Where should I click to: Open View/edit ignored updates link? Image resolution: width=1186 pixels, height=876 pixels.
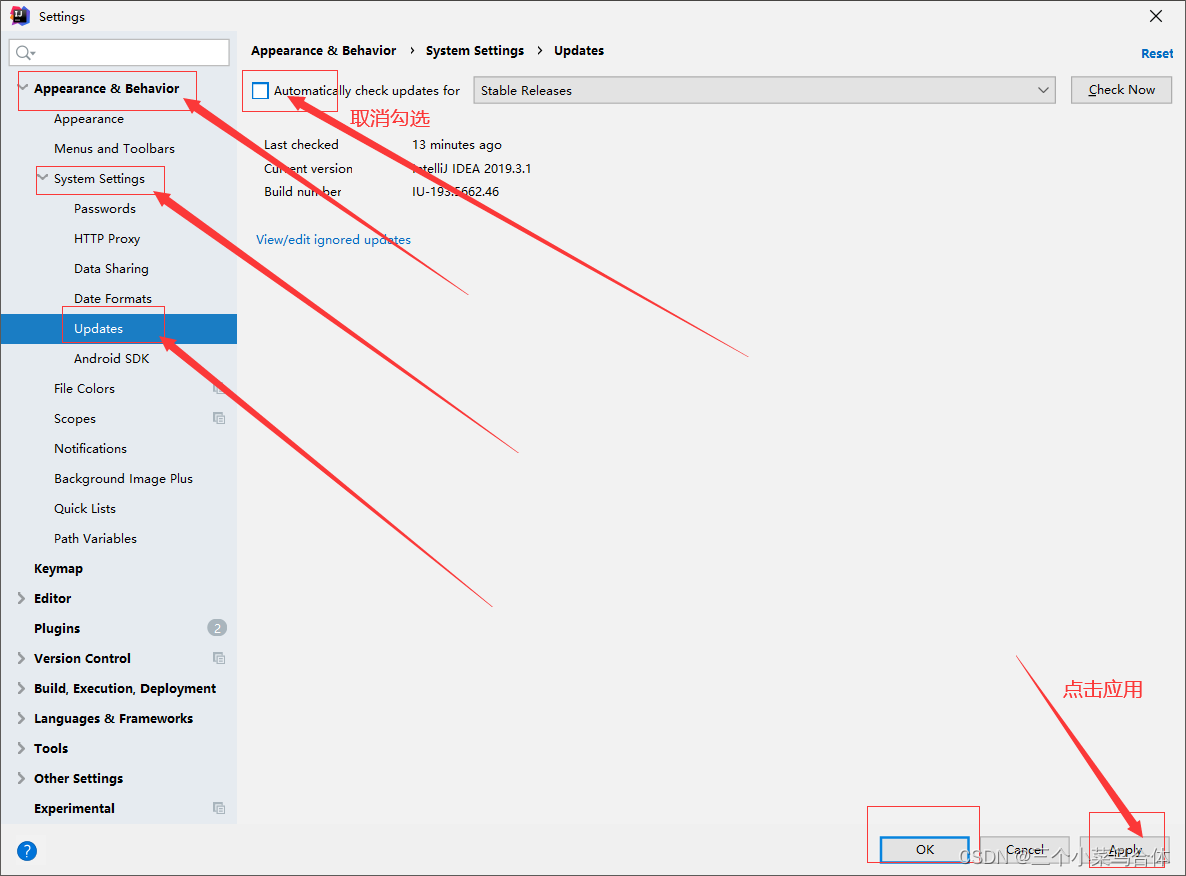pos(334,240)
